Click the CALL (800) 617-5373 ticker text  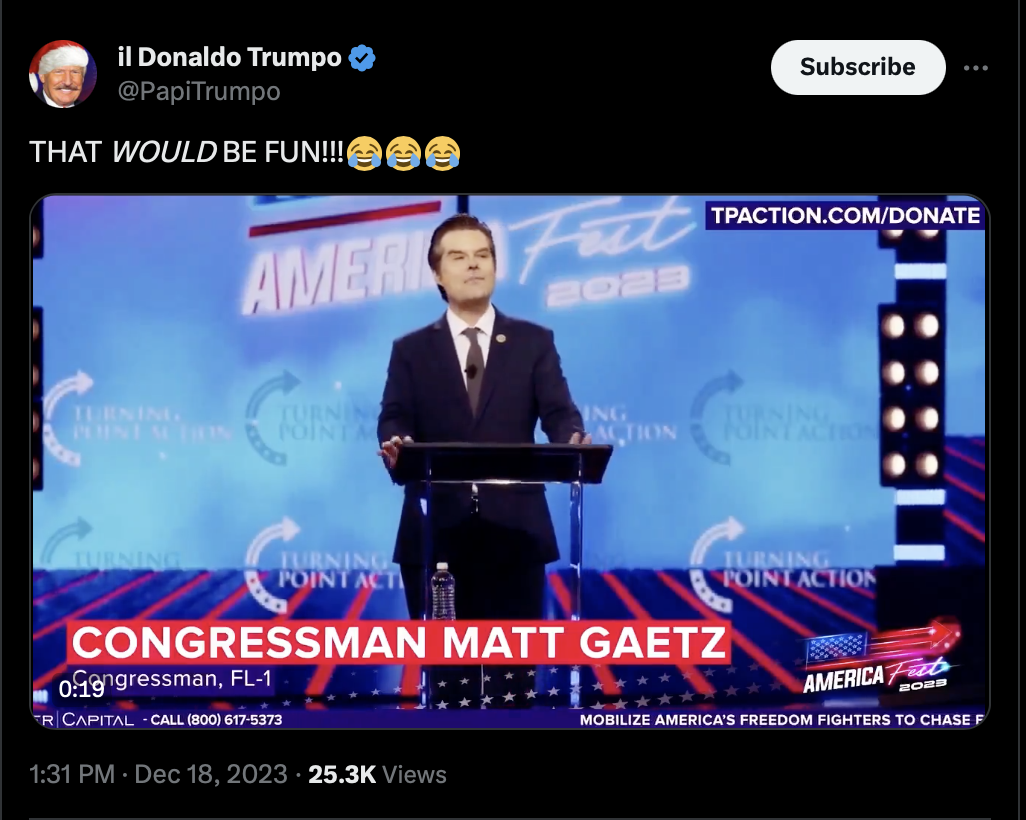pos(216,720)
